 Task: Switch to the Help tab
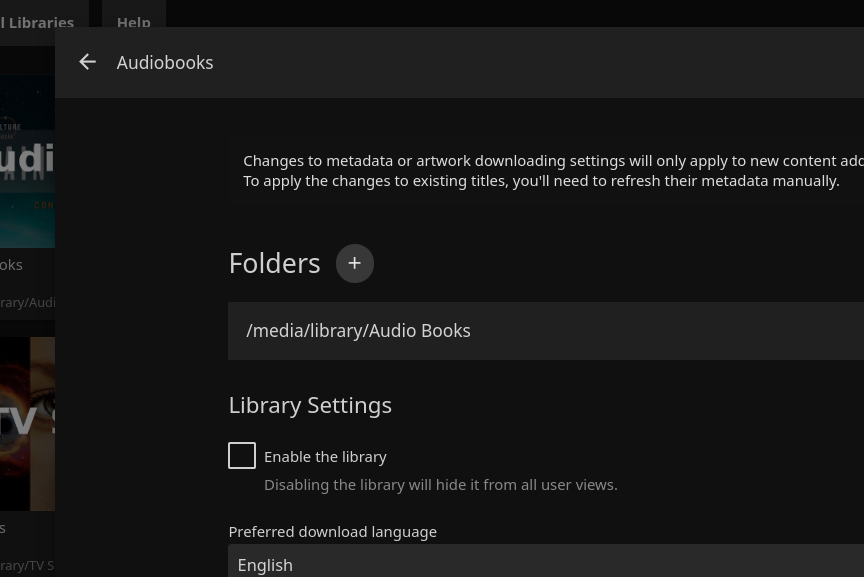click(133, 19)
